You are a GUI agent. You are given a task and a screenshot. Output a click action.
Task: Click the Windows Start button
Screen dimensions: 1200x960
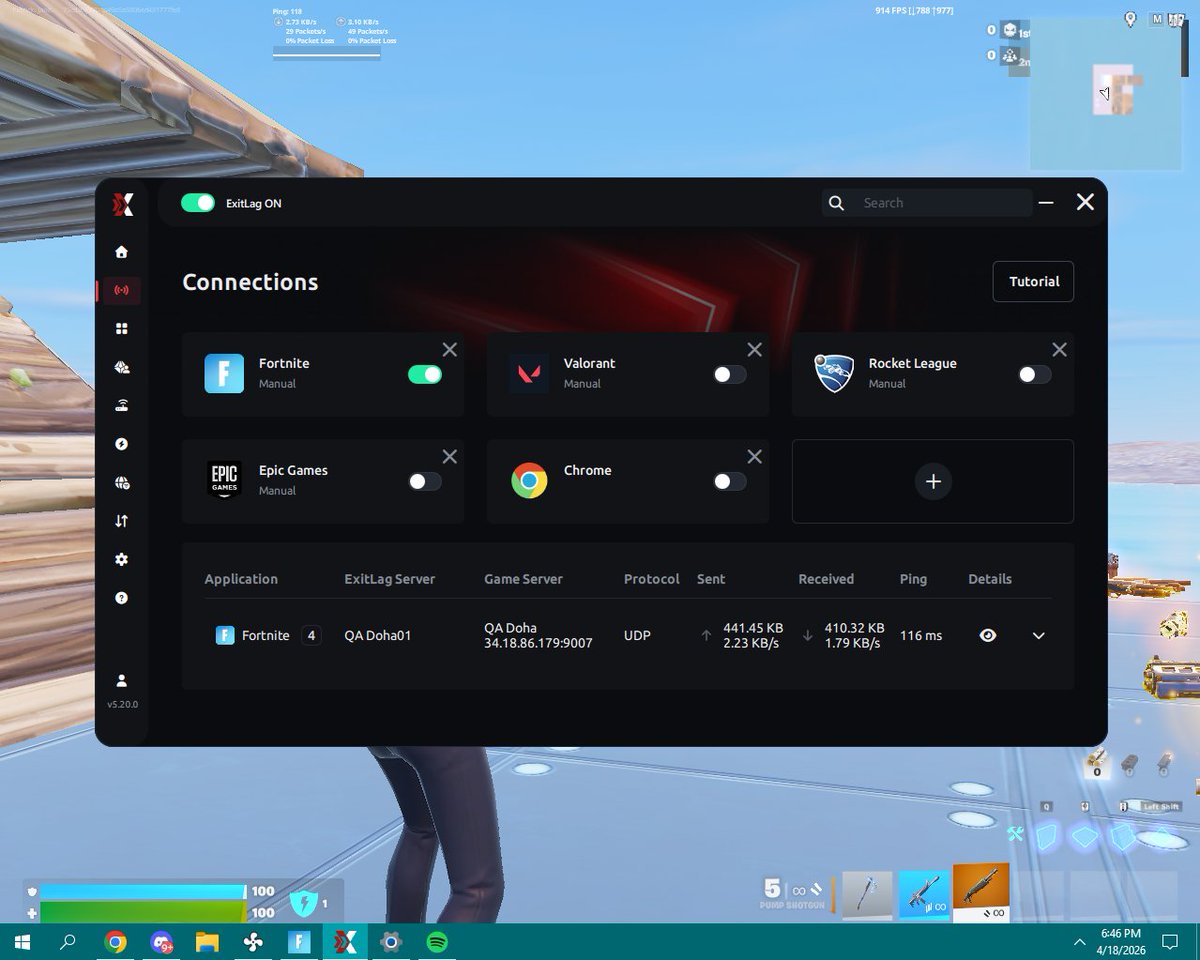point(22,942)
